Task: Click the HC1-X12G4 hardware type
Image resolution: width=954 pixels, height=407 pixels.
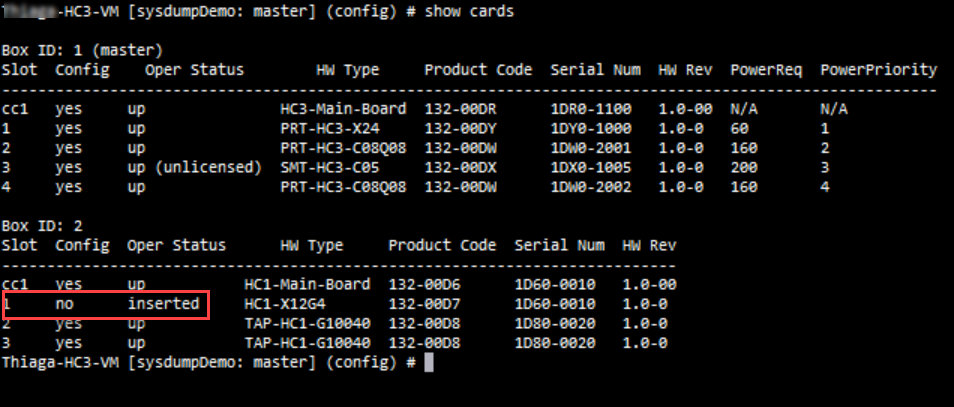Action: click(x=284, y=304)
